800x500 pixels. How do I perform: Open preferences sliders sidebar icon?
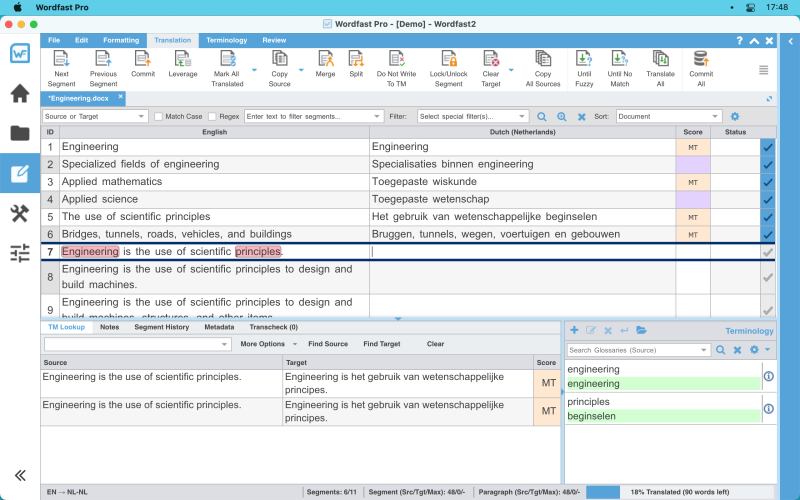[x=20, y=253]
